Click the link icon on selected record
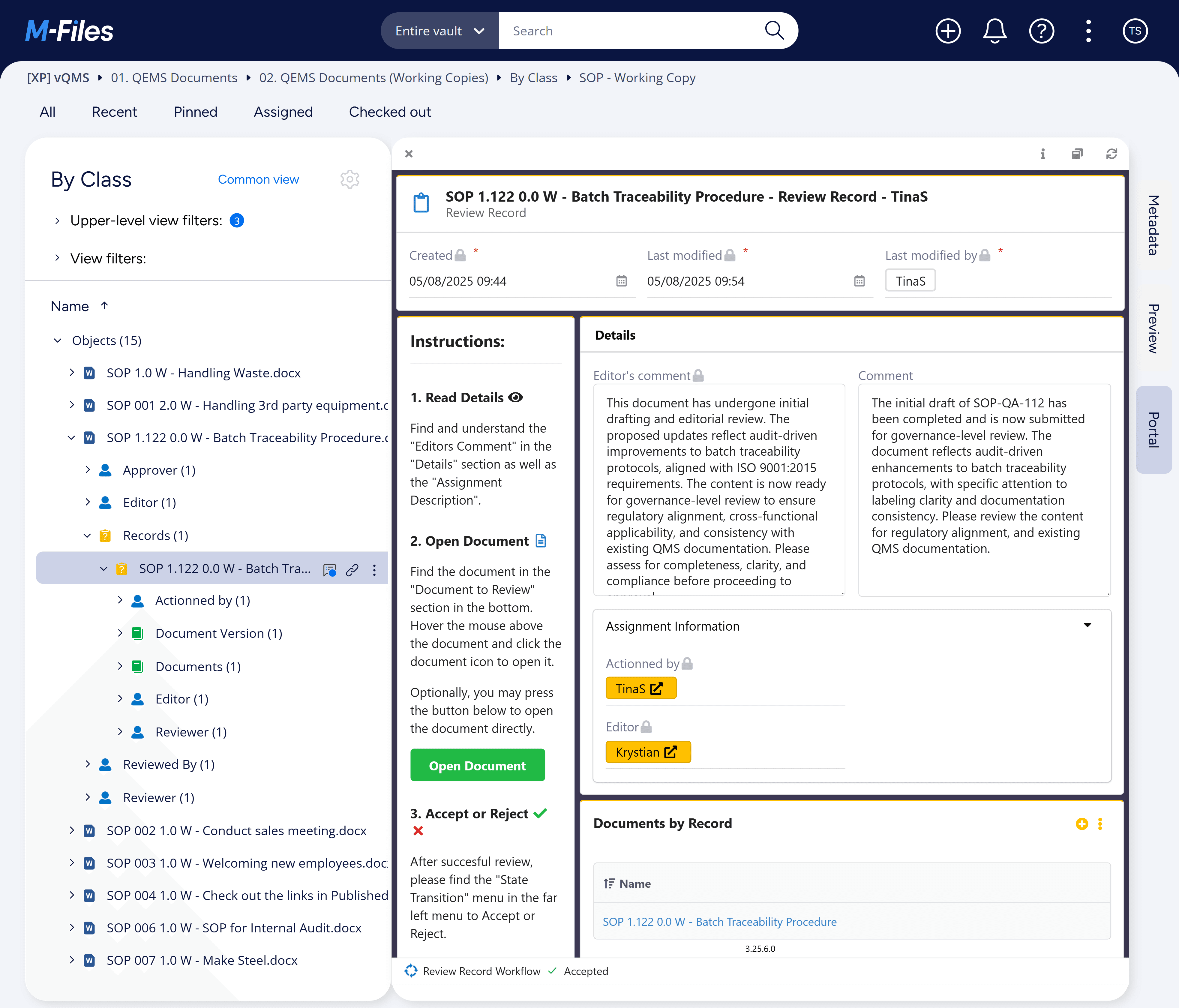Viewport: 1179px width, 1008px height. click(352, 570)
